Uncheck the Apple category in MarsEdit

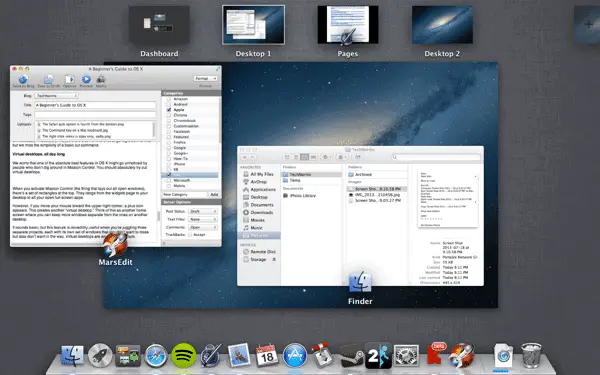[169, 110]
